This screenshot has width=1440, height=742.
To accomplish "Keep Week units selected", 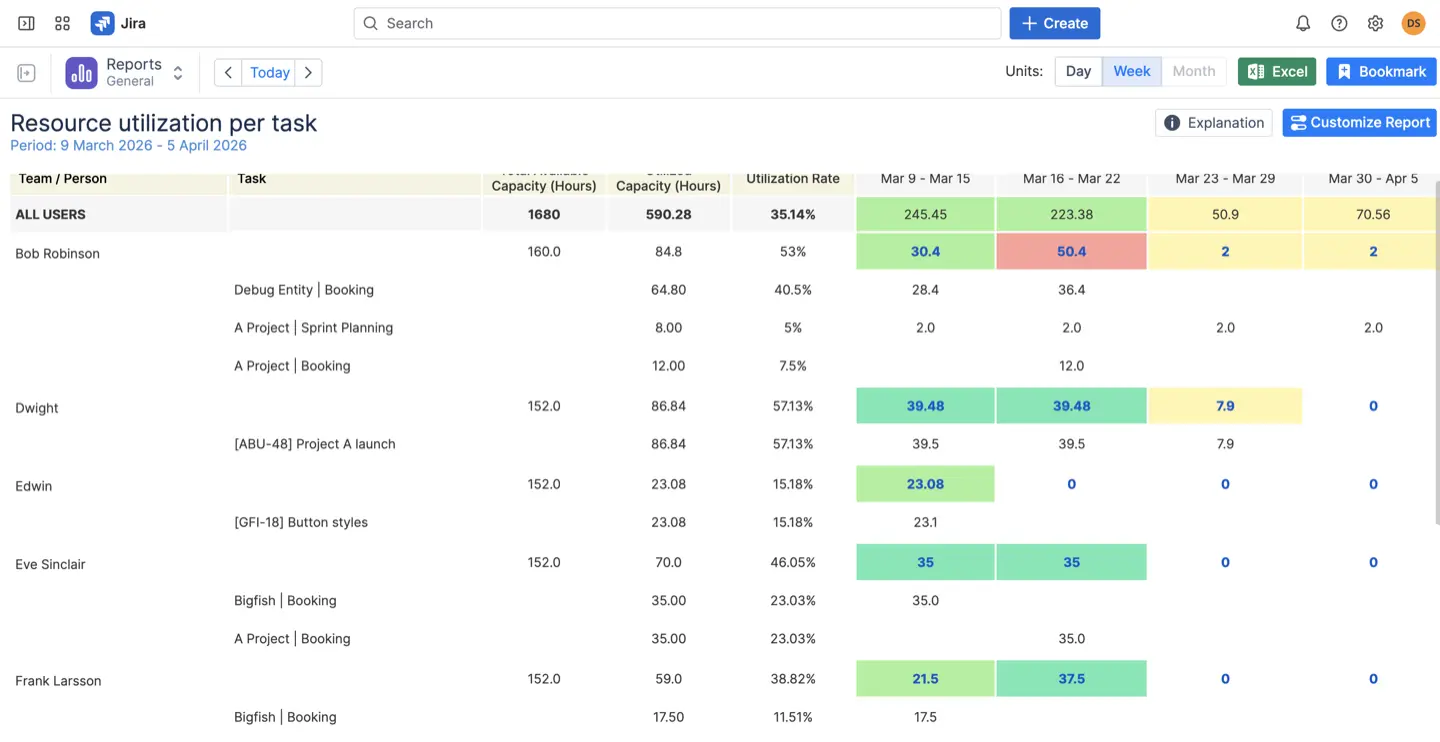I will [x=1131, y=71].
